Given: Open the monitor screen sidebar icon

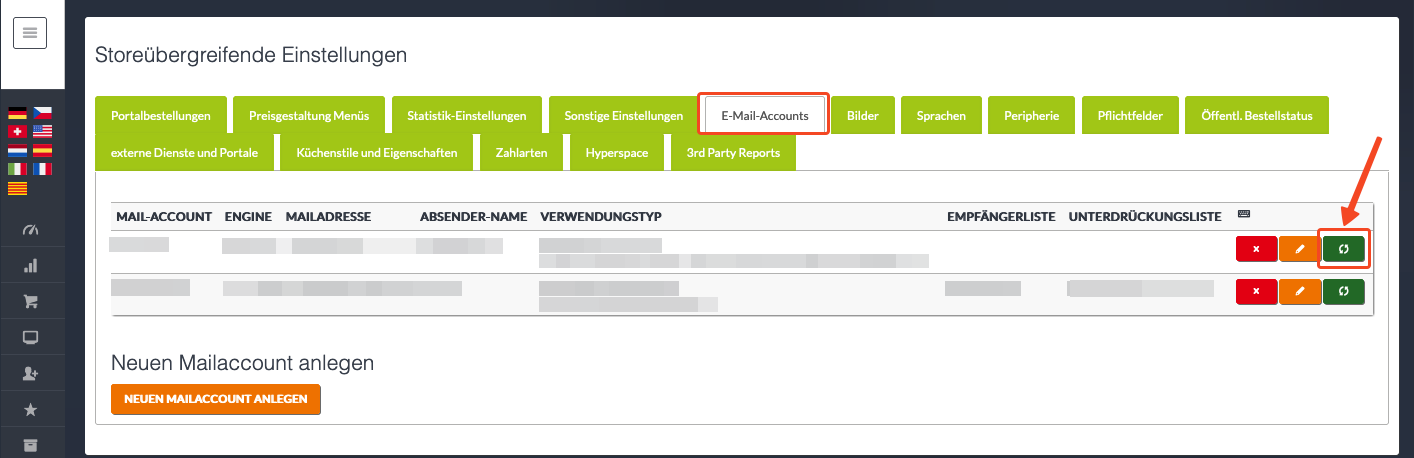Looking at the screenshot, I should (30, 337).
